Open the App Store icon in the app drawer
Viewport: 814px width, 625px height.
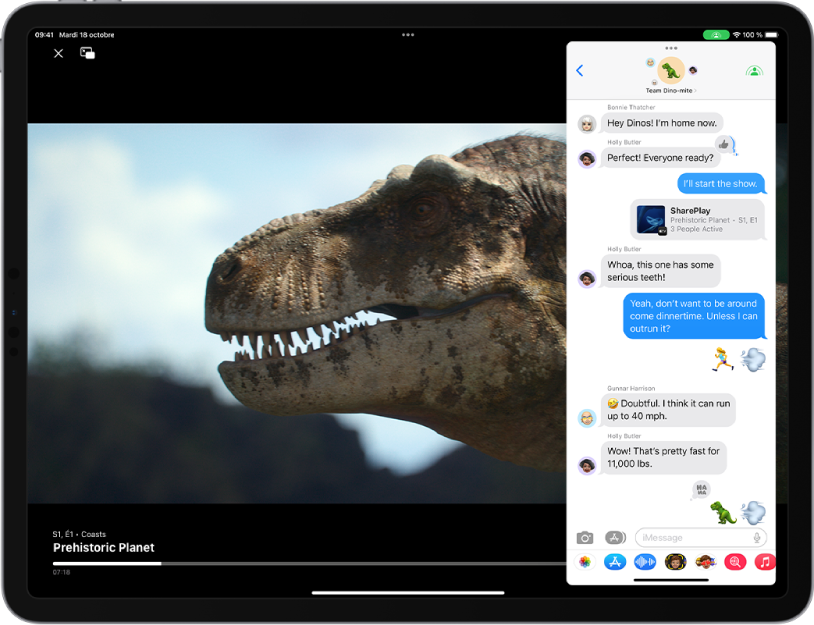coord(614,562)
